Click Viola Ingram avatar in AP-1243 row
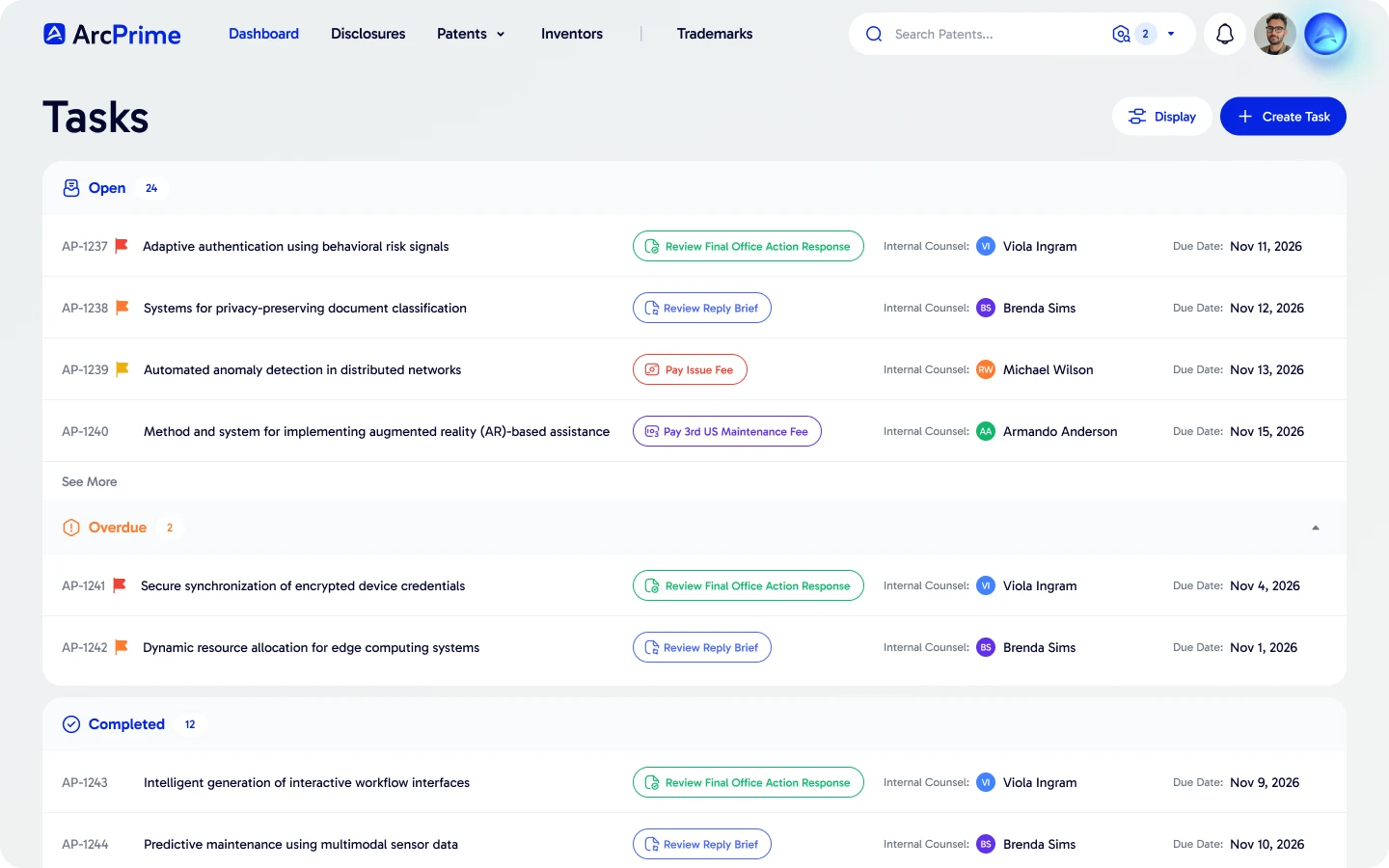 (986, 782)
